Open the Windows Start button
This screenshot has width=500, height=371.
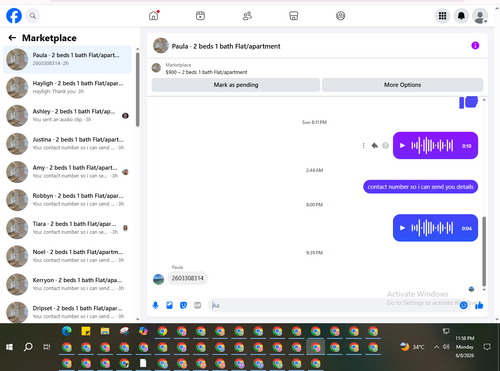9,347
